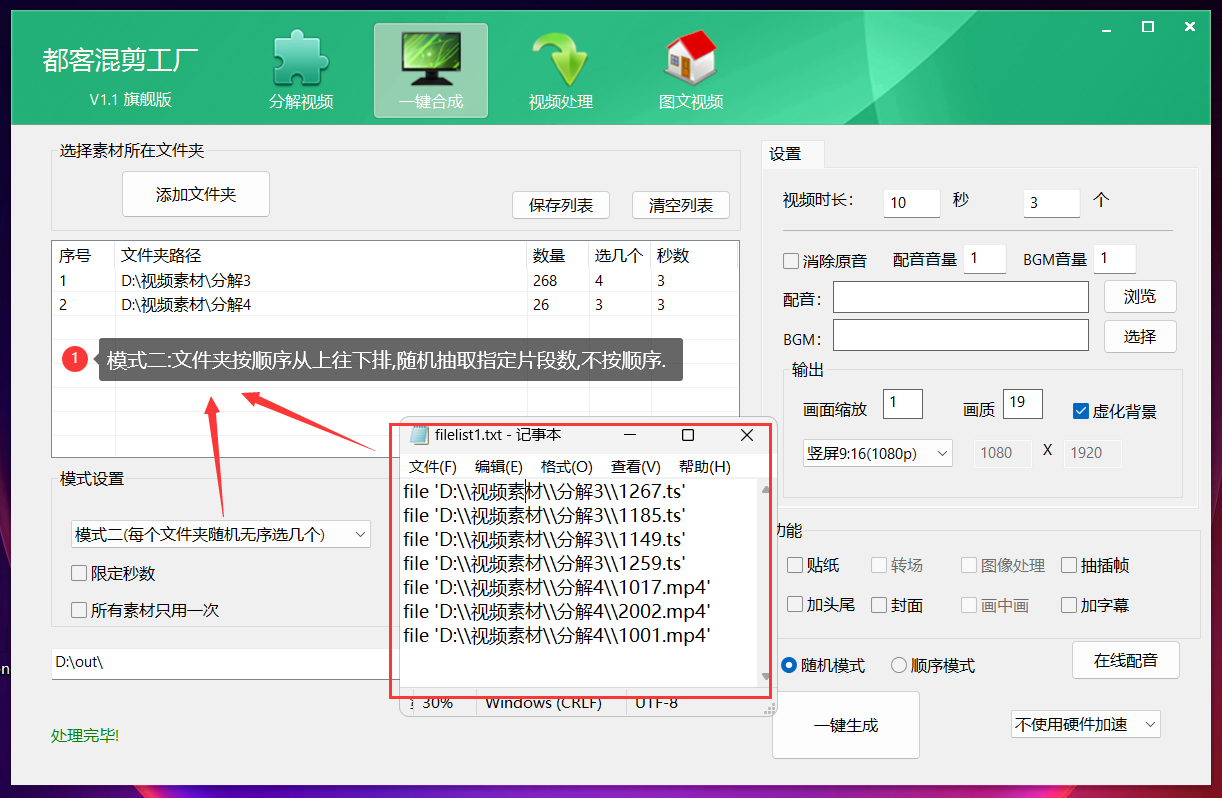
Task: Click the Notepad line ending 1149.ts
Action: click(x=544, y=539)
